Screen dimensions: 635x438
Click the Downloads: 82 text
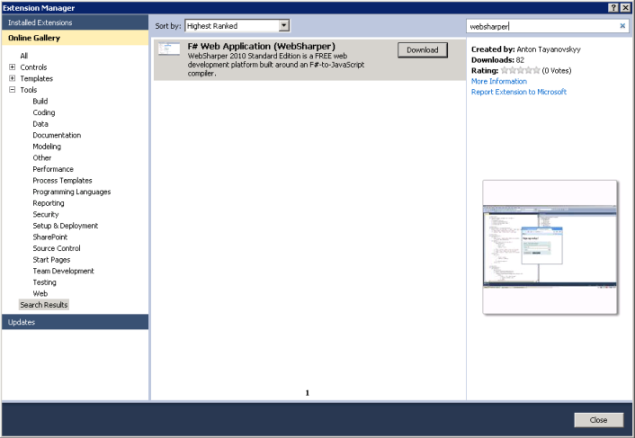click(x=498, y=60)
